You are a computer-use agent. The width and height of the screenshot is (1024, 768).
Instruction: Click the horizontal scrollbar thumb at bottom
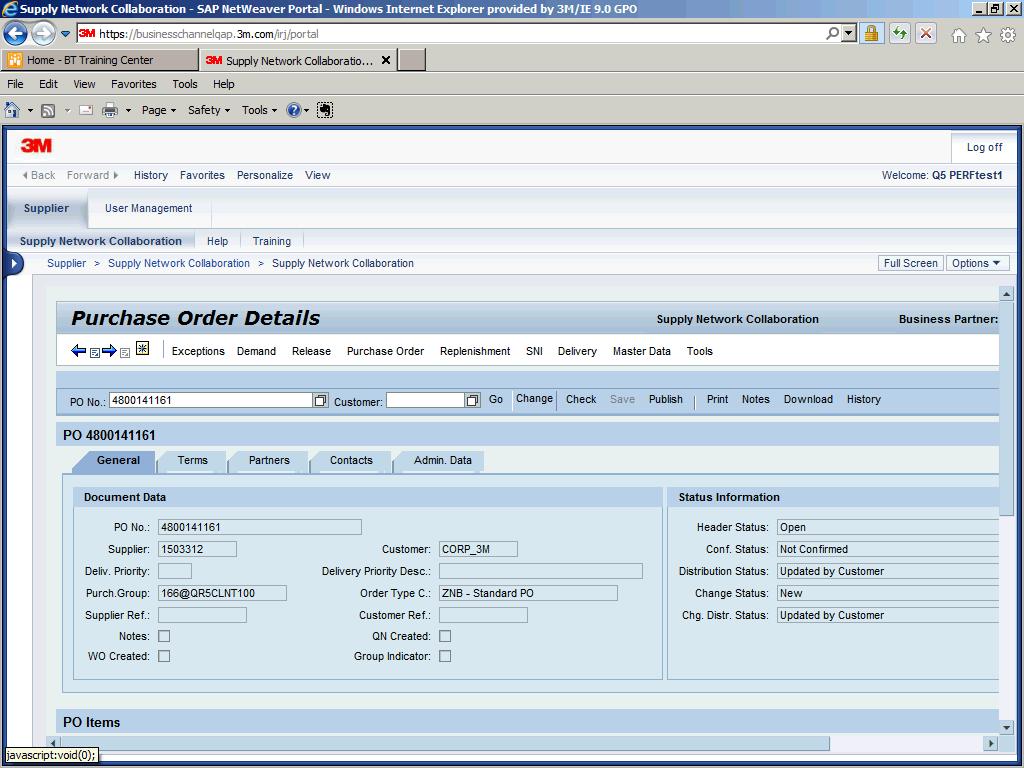[x=445, y=743]
